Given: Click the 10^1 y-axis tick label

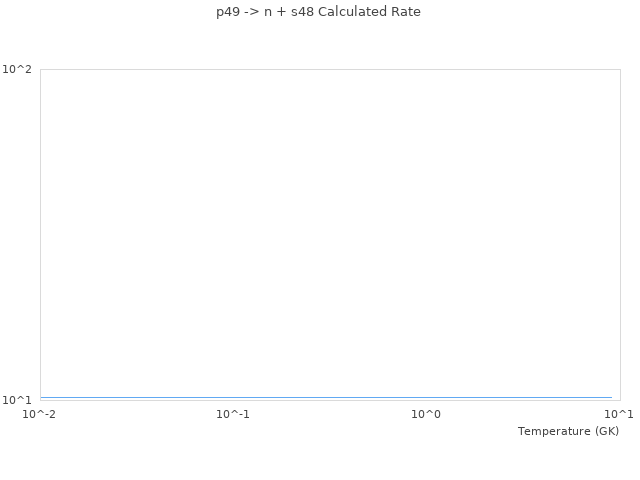Looking at the screenshot, I should coord(18,400).
